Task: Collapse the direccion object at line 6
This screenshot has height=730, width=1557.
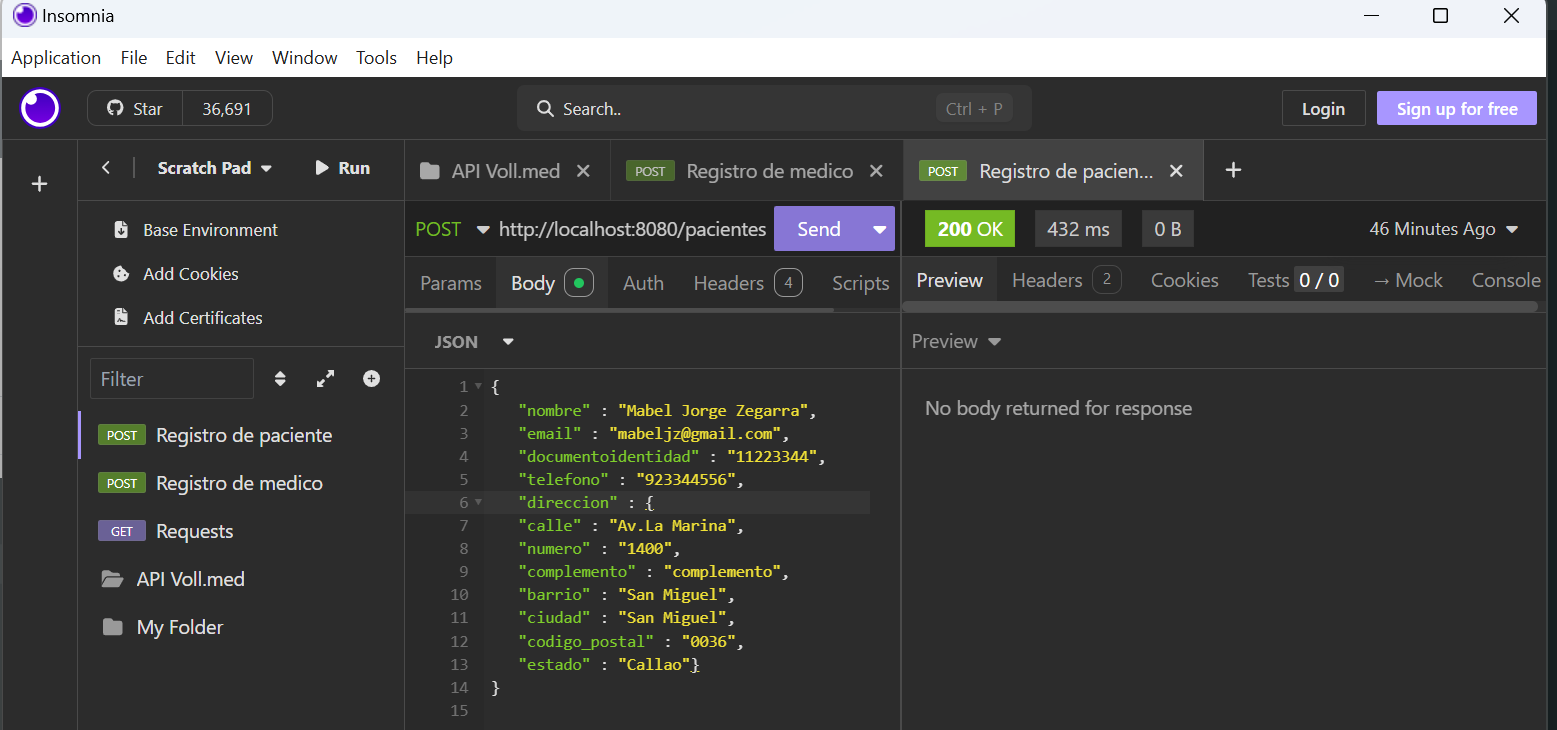Action: [x=478, y=502]
